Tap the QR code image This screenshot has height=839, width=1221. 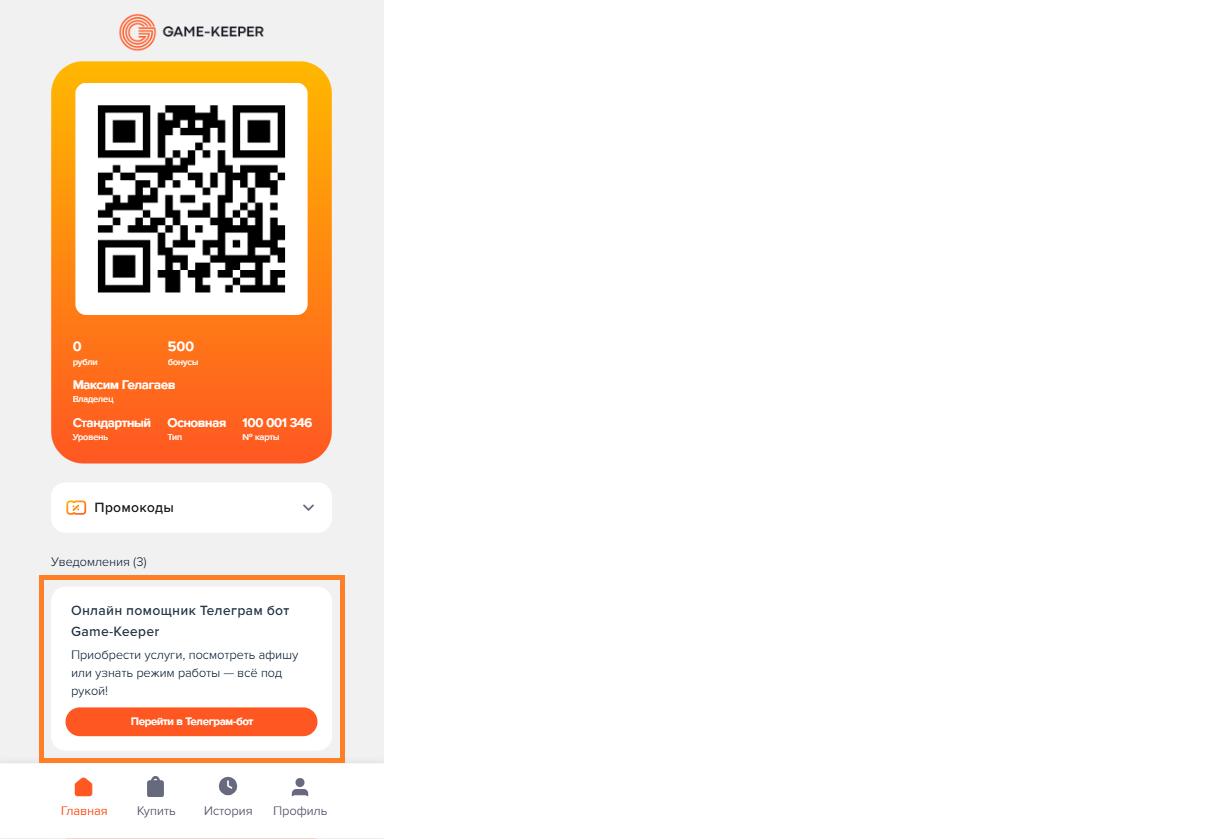[x=191, y=199]
